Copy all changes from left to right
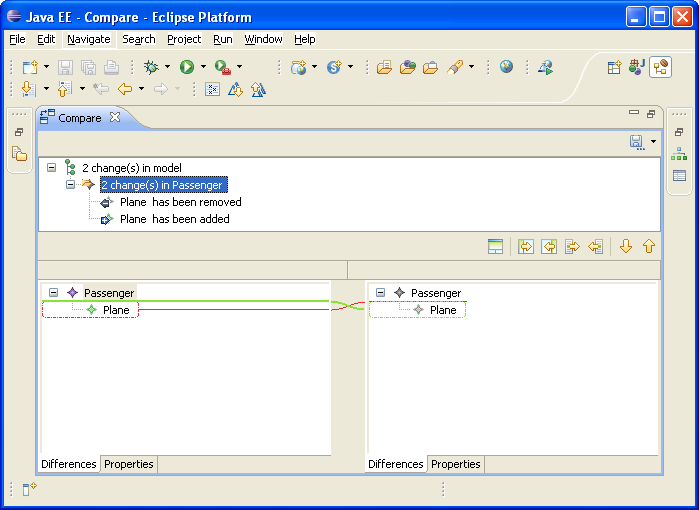 [526, 247]
